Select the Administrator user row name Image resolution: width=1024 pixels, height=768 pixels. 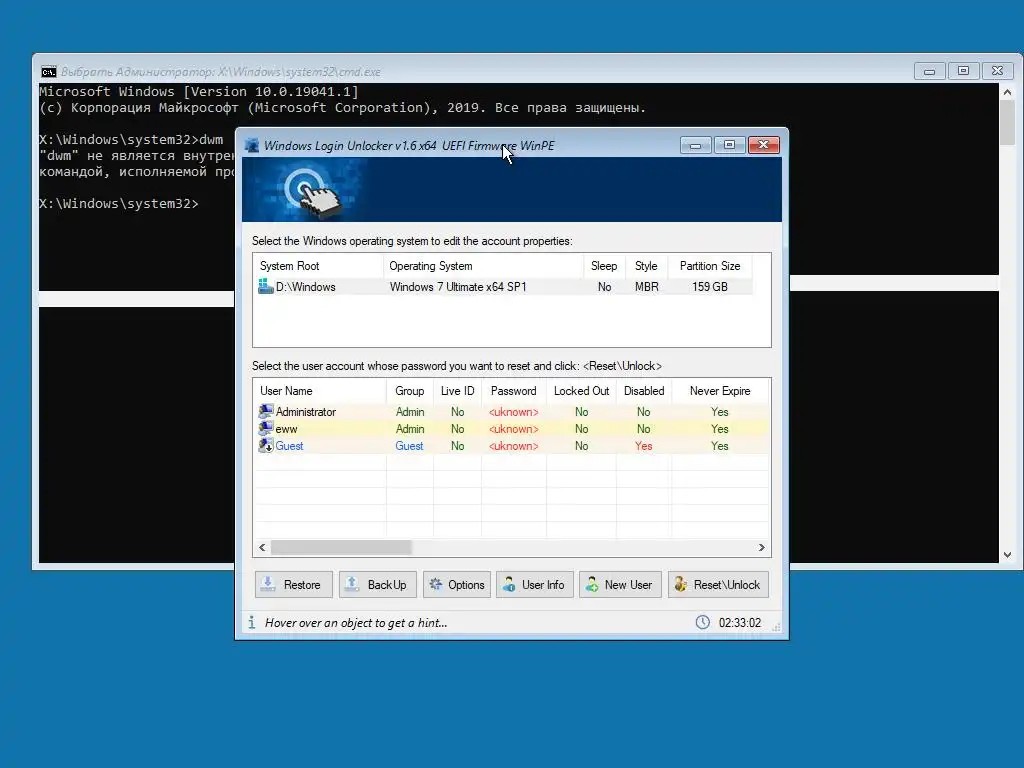click(x=306, y=411)
